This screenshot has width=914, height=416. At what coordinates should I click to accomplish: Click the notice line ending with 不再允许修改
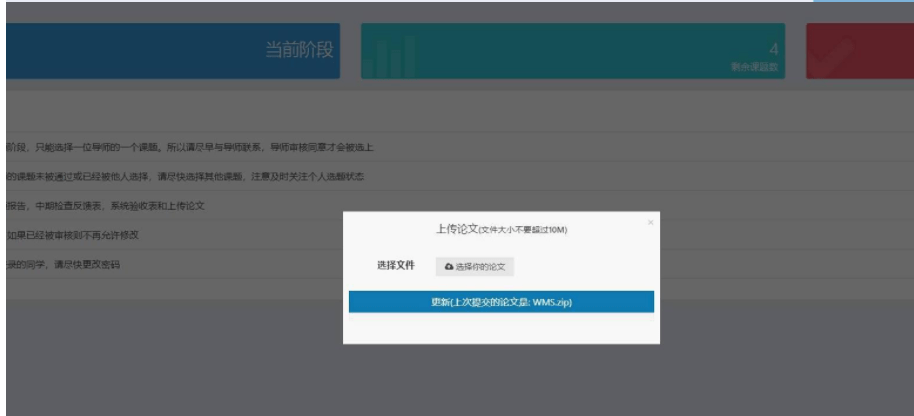pos(72,235)
